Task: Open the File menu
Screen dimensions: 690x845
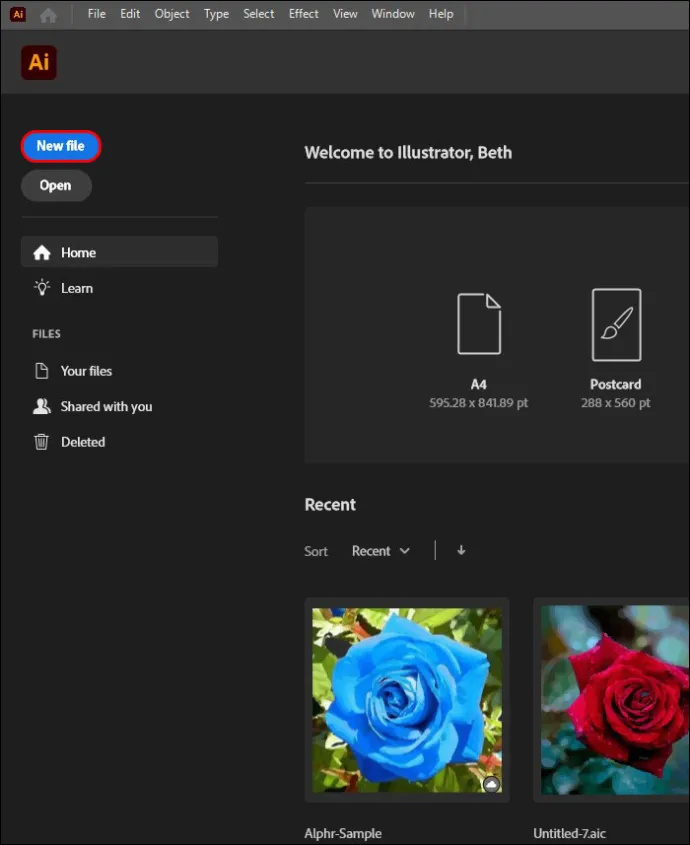Action: [96, 14]
